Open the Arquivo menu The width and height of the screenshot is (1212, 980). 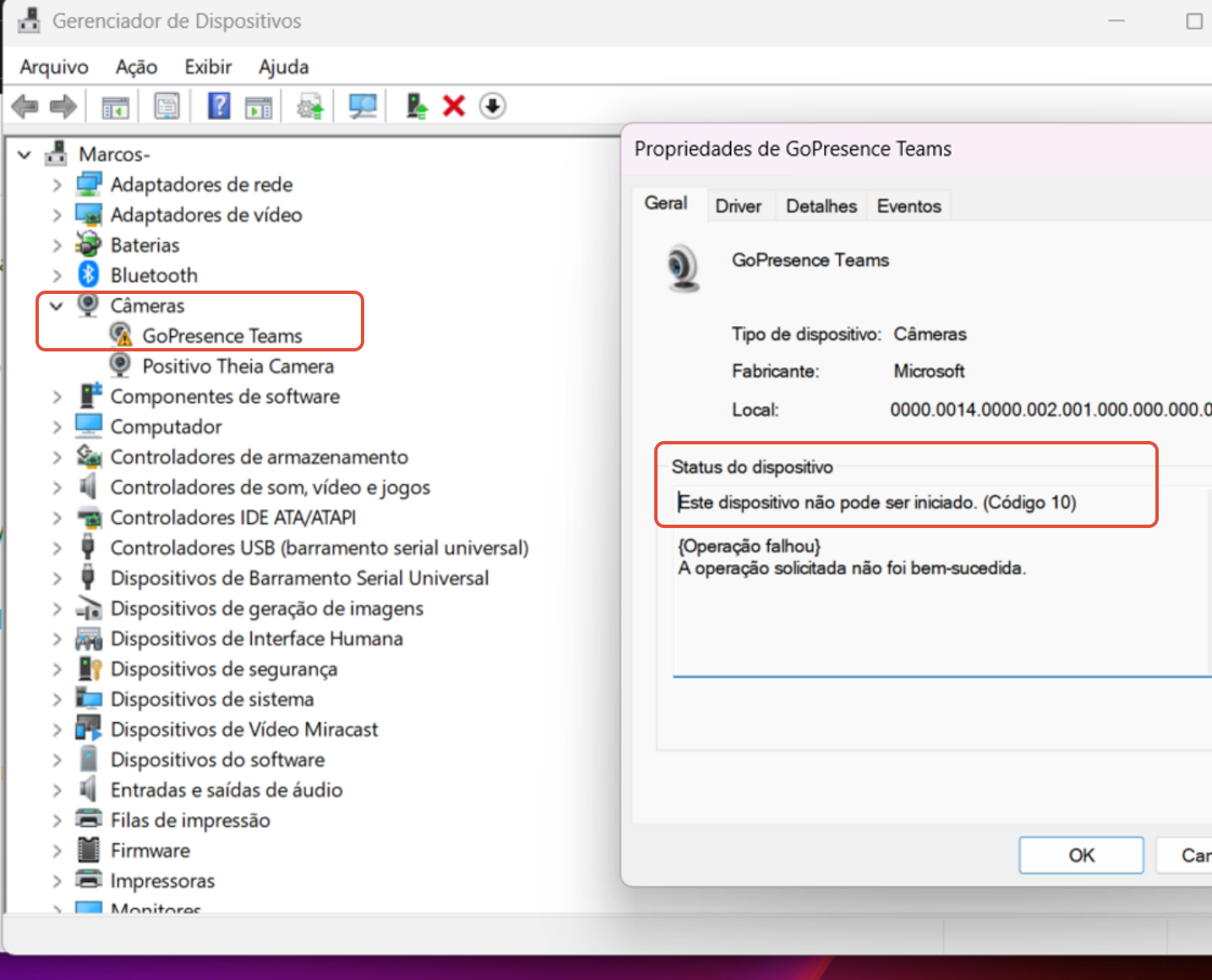click(x=54, y=67)
